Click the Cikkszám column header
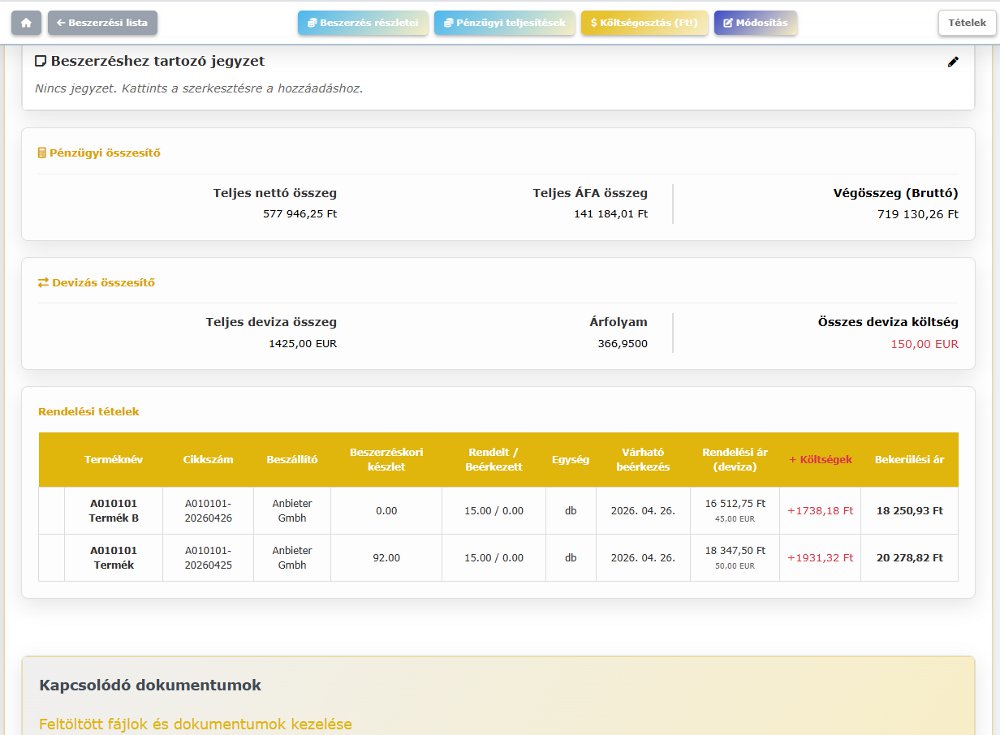Viewport: 1000px width, 735px height. (208, 460)
